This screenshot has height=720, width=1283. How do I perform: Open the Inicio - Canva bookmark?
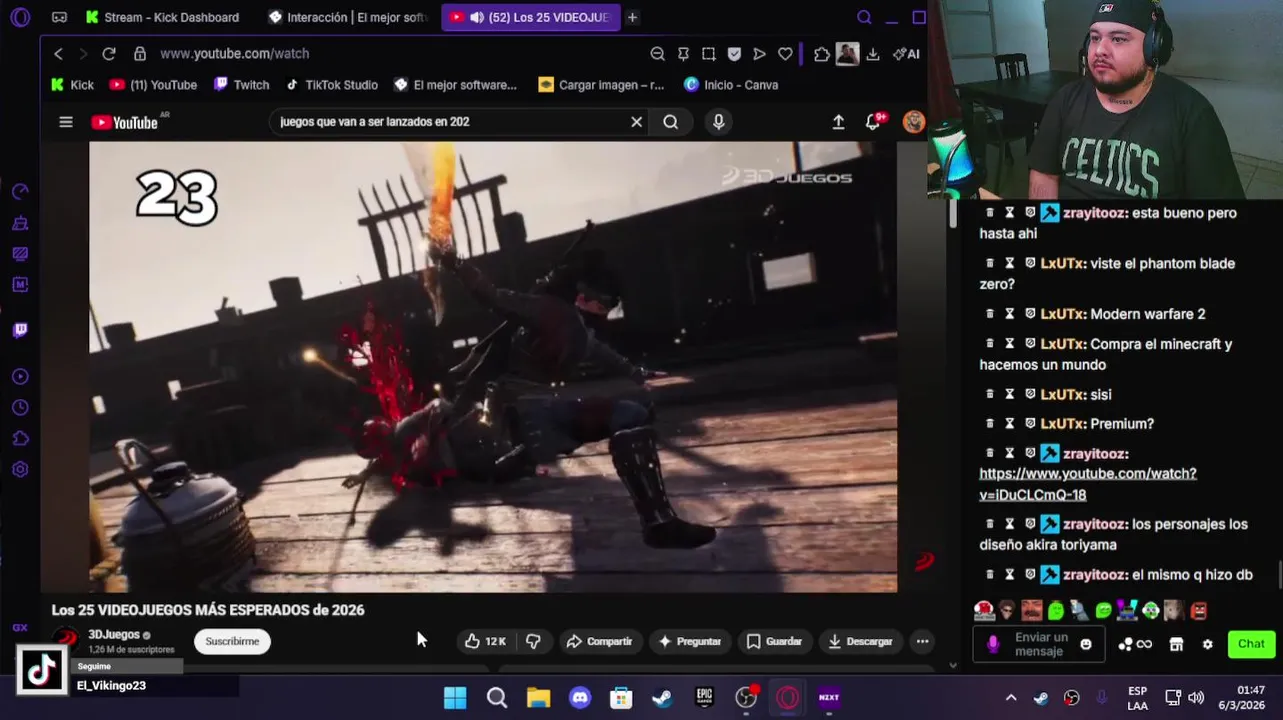[730, 85]
